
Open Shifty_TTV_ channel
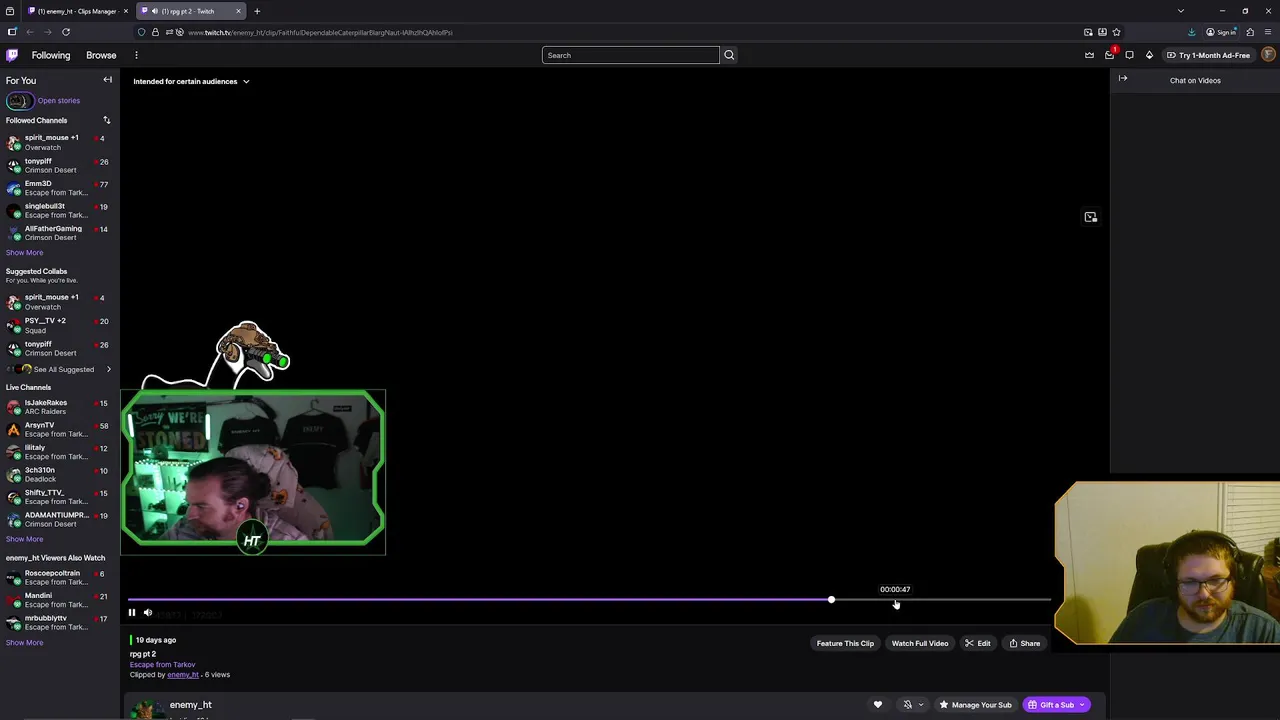(60, 497)
